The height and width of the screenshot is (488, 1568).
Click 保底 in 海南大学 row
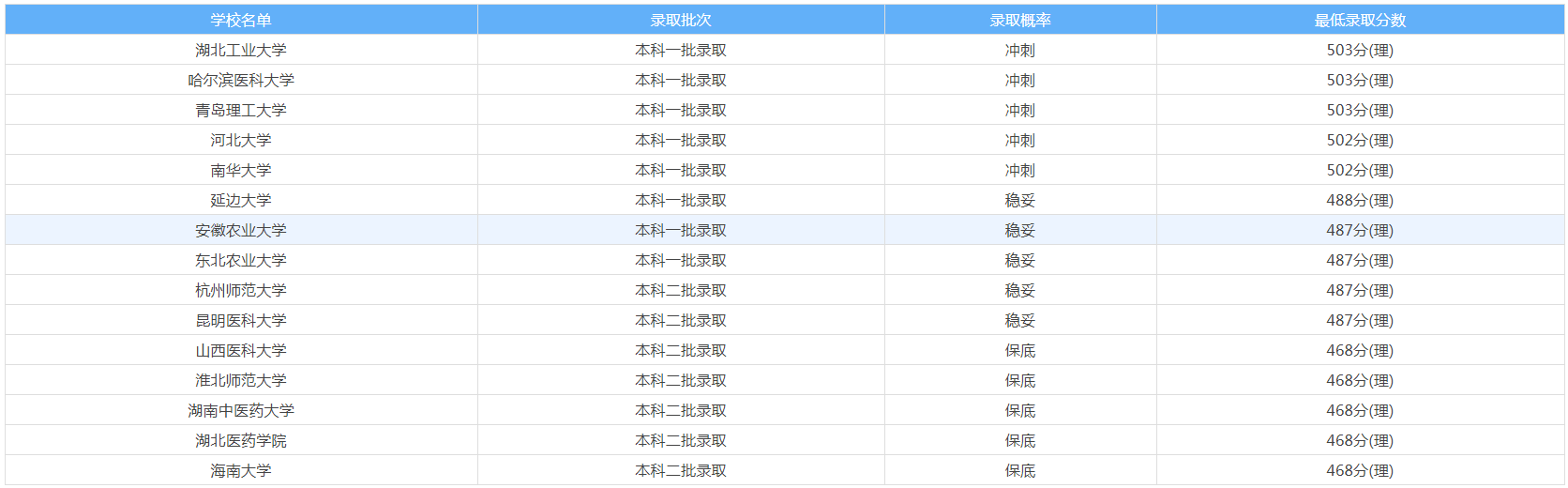click(x=1020, y=470)
